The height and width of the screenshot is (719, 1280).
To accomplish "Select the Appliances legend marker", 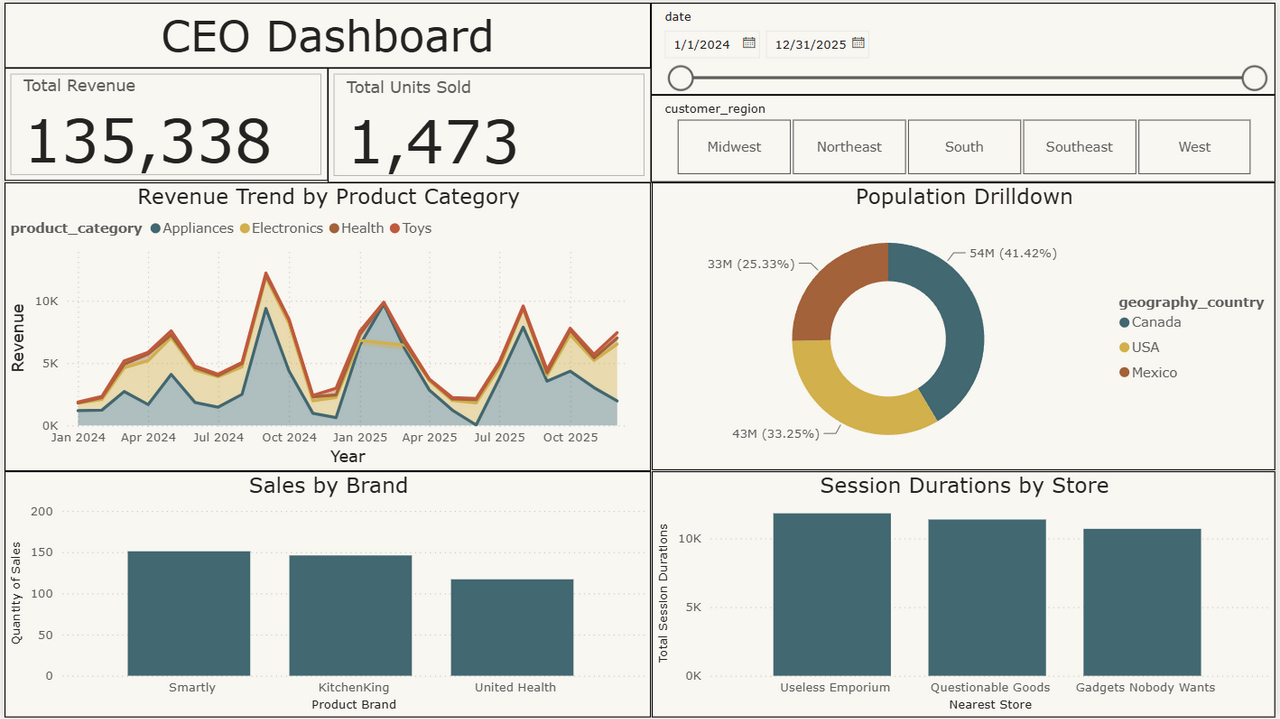I will coord(156,229).
